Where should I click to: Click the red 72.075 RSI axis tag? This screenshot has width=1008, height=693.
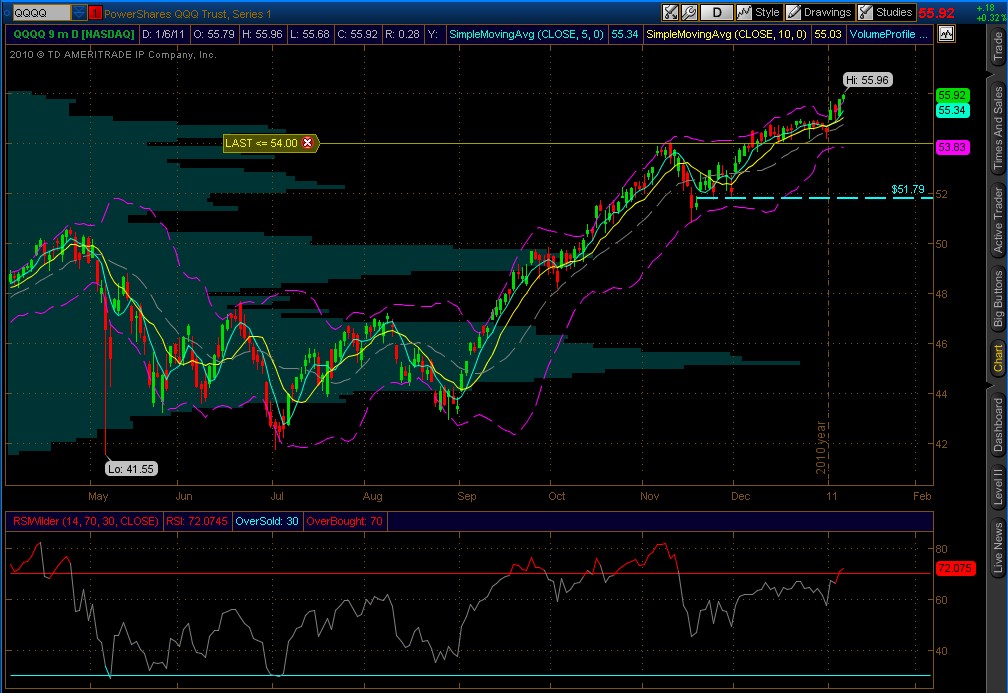tap(955, 568)
